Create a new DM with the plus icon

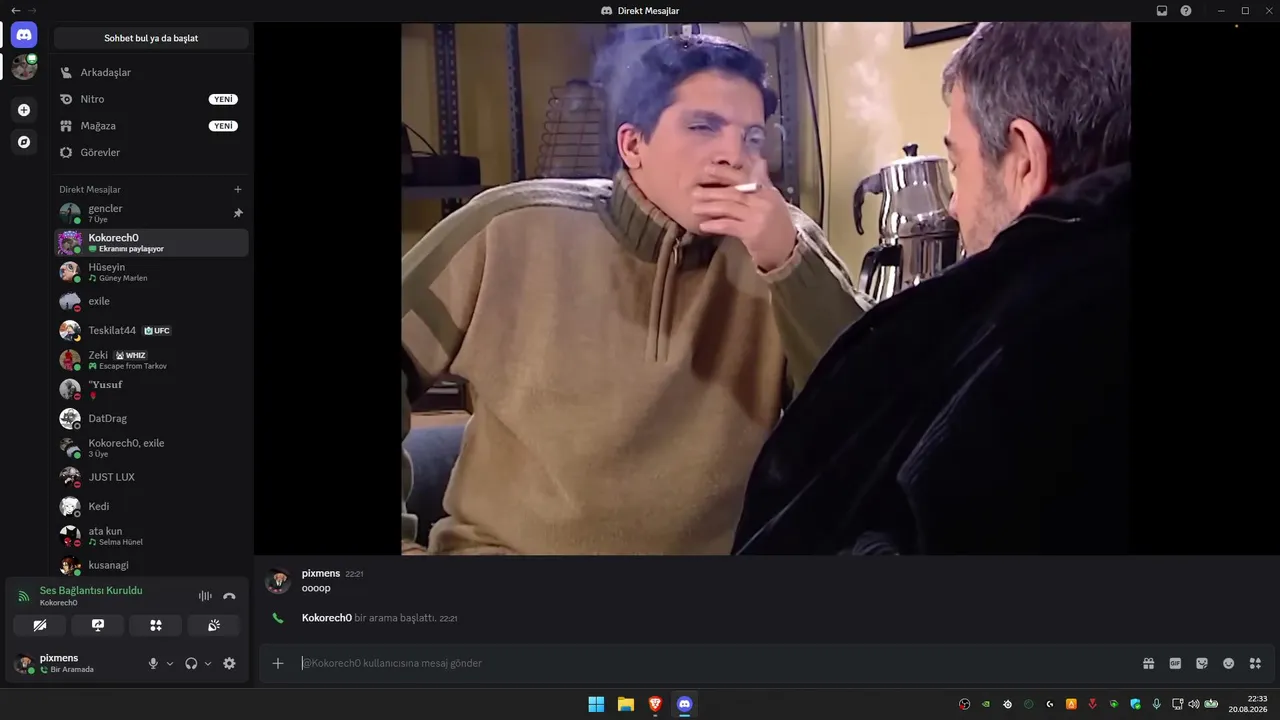[x=238, y=189]
